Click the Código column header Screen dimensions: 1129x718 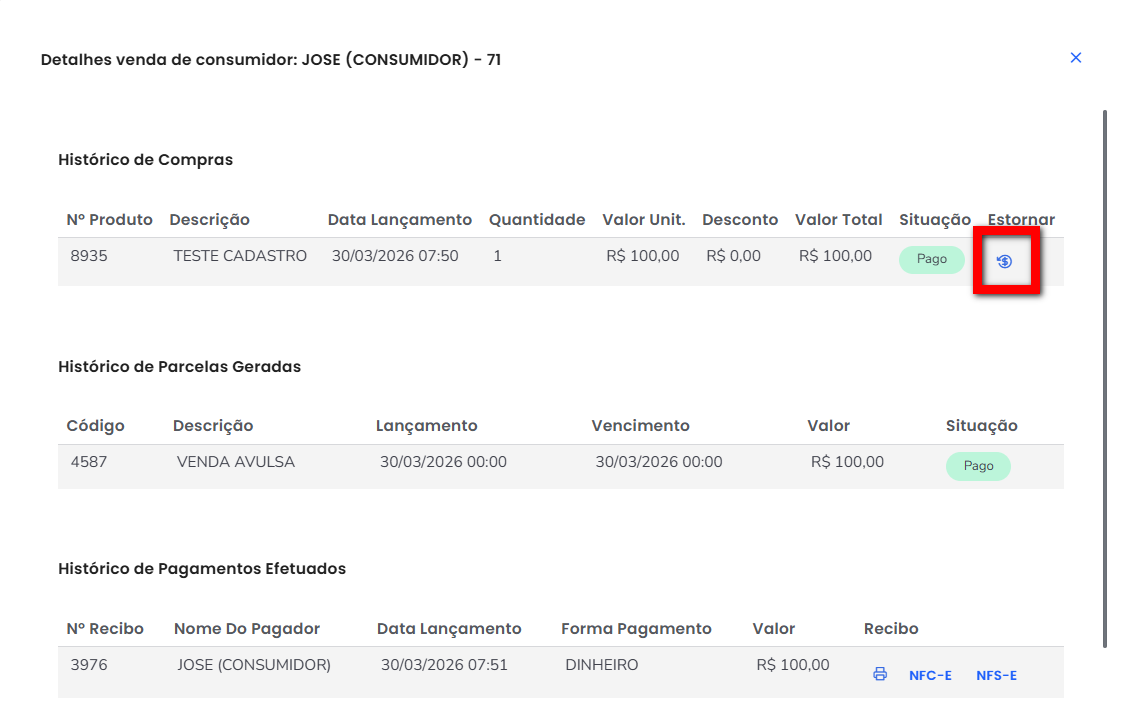pyautogui.click(x=96, y=426)
